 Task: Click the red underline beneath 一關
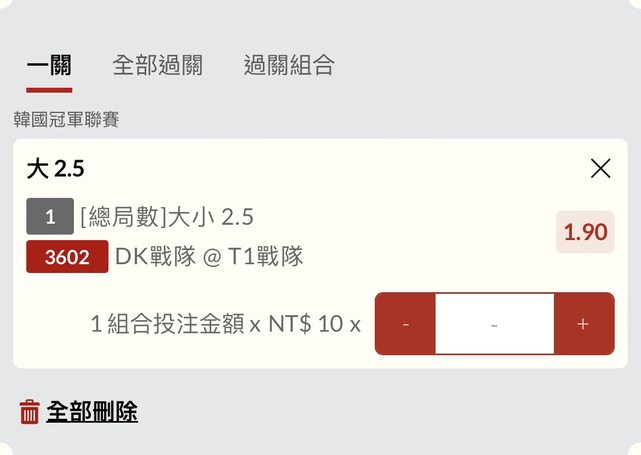[x=49, y=90]
